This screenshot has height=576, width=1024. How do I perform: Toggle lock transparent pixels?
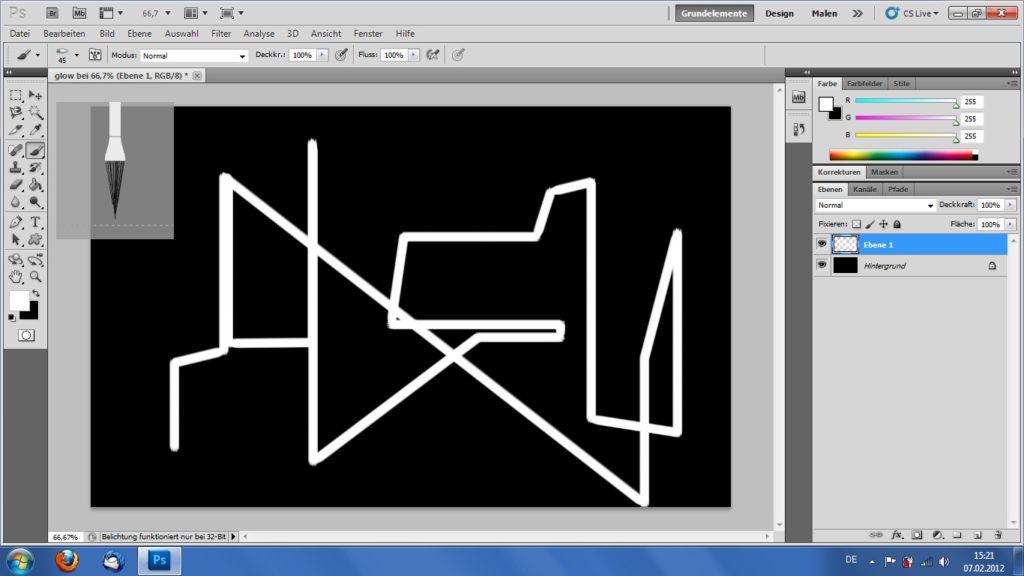pos(856,224)
